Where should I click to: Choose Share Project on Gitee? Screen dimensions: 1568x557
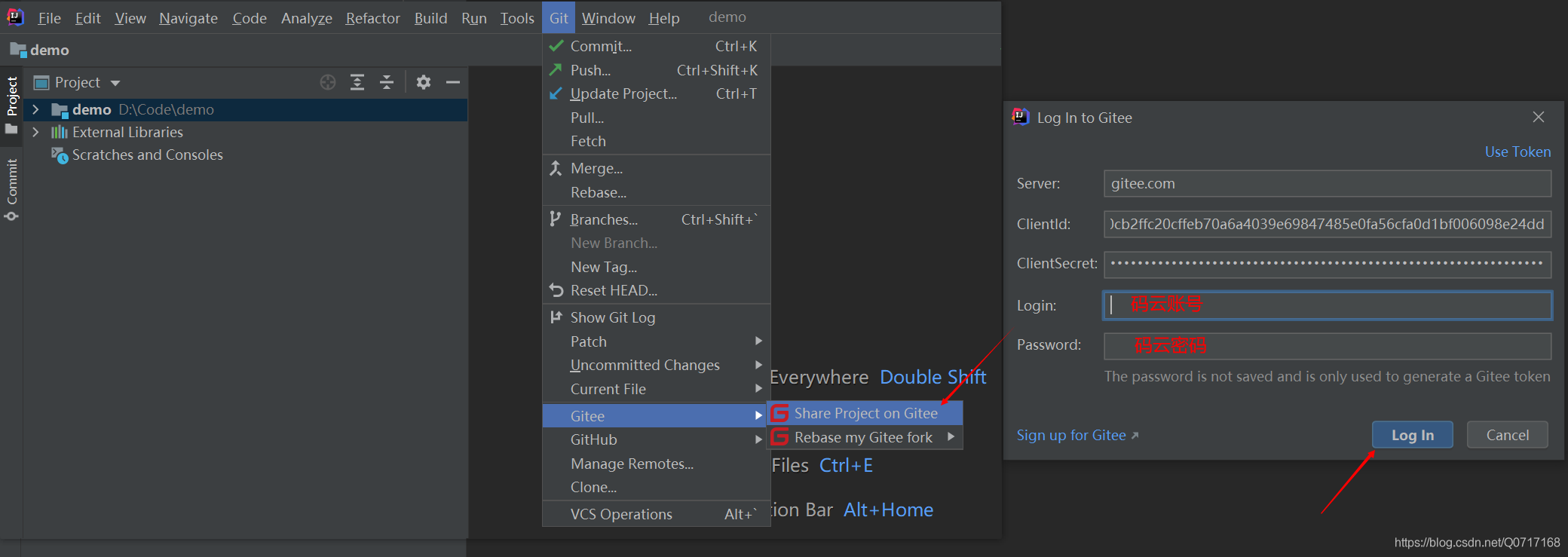click(x=865, y=413)
